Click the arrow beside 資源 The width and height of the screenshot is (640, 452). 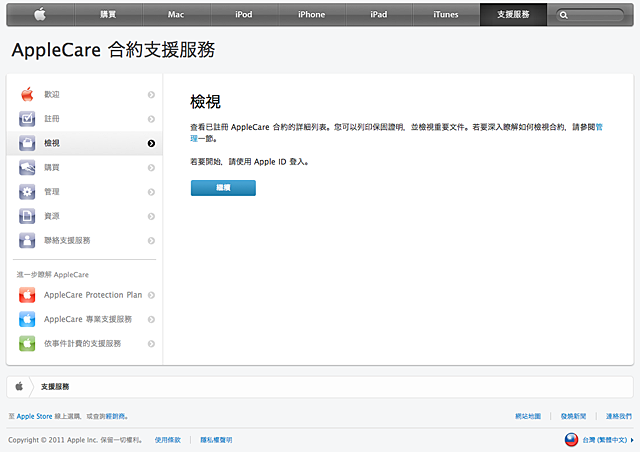151,216
